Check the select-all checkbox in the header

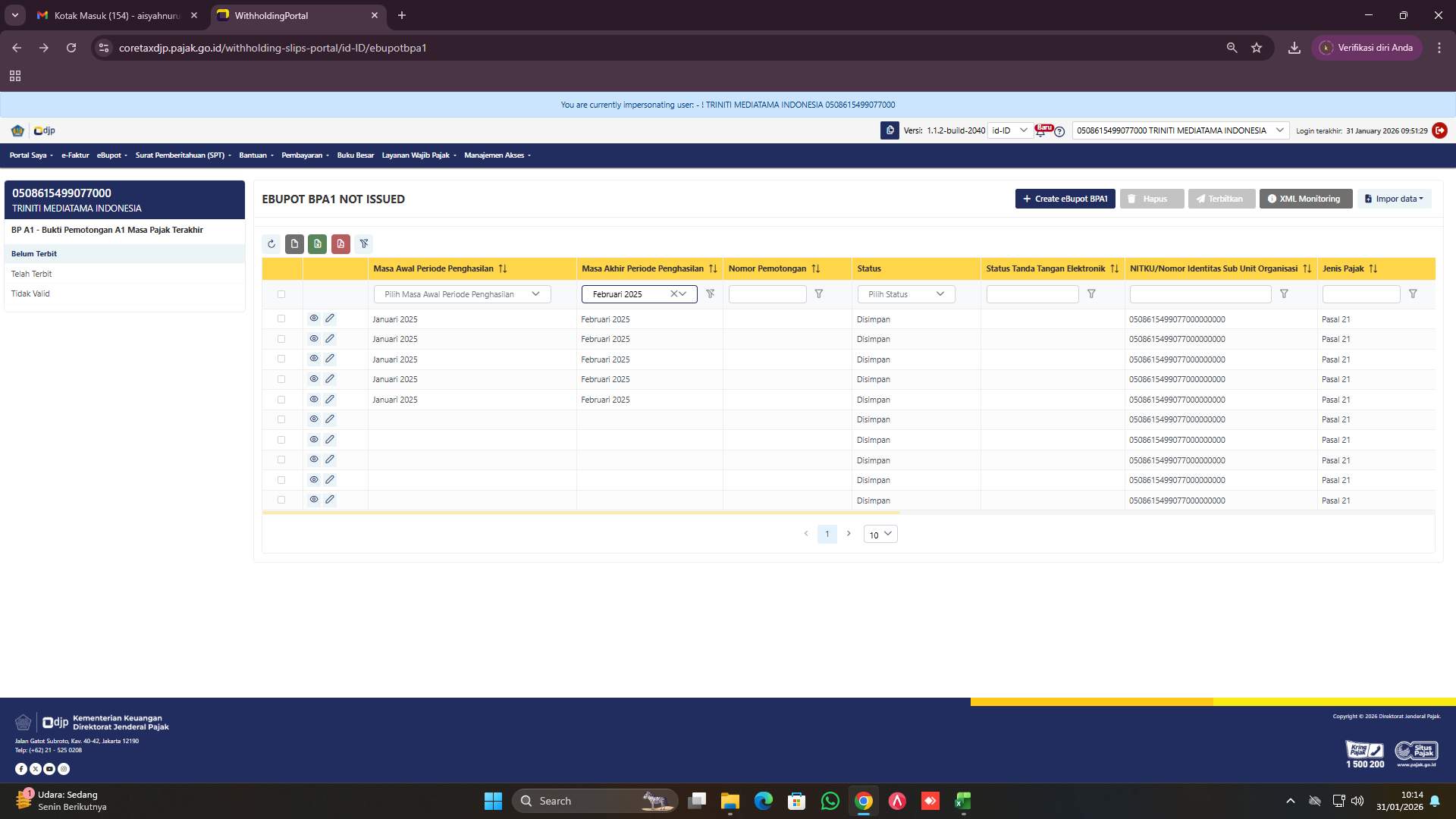281,293
